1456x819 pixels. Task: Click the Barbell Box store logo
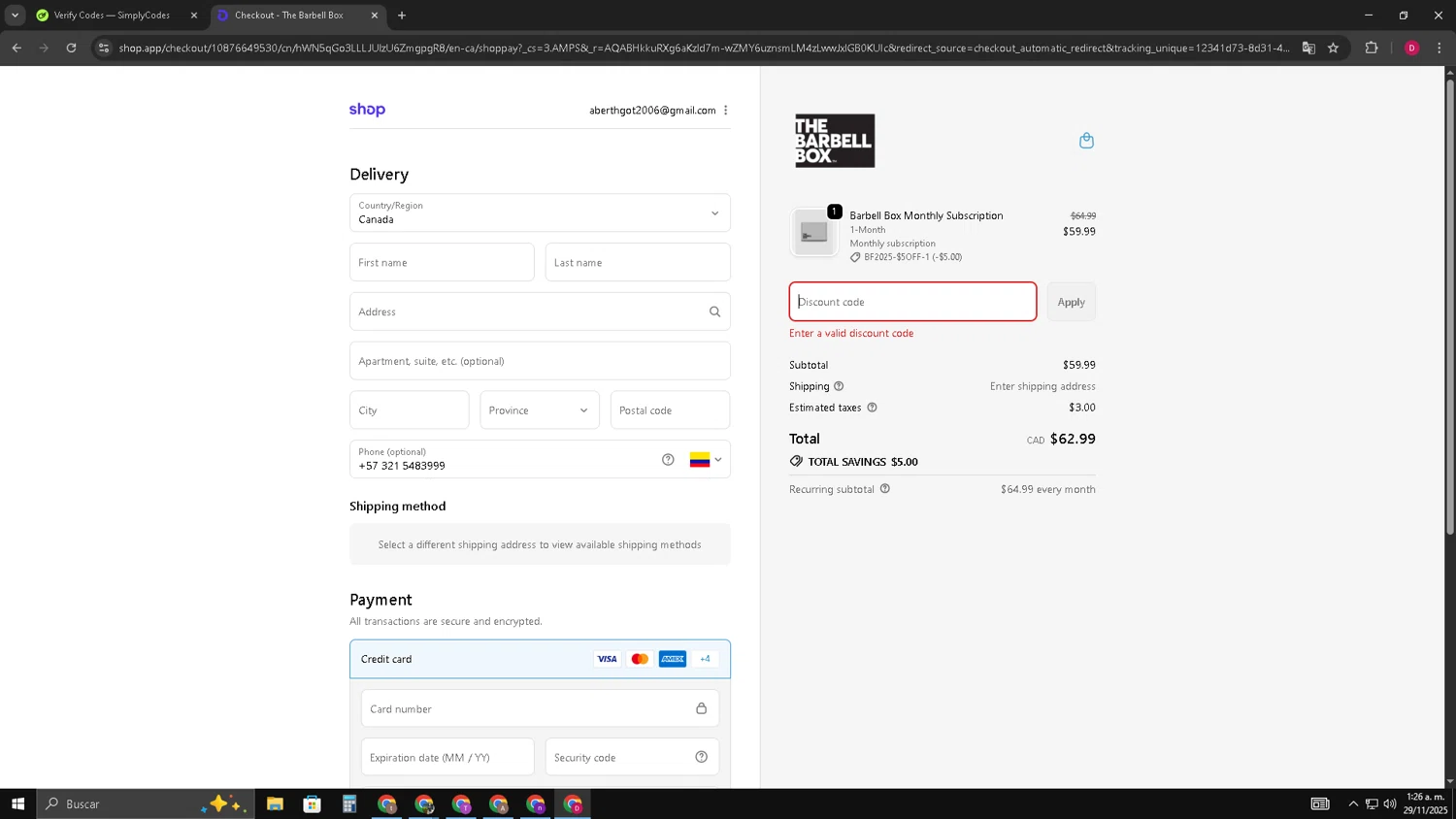tap(835, 141)
